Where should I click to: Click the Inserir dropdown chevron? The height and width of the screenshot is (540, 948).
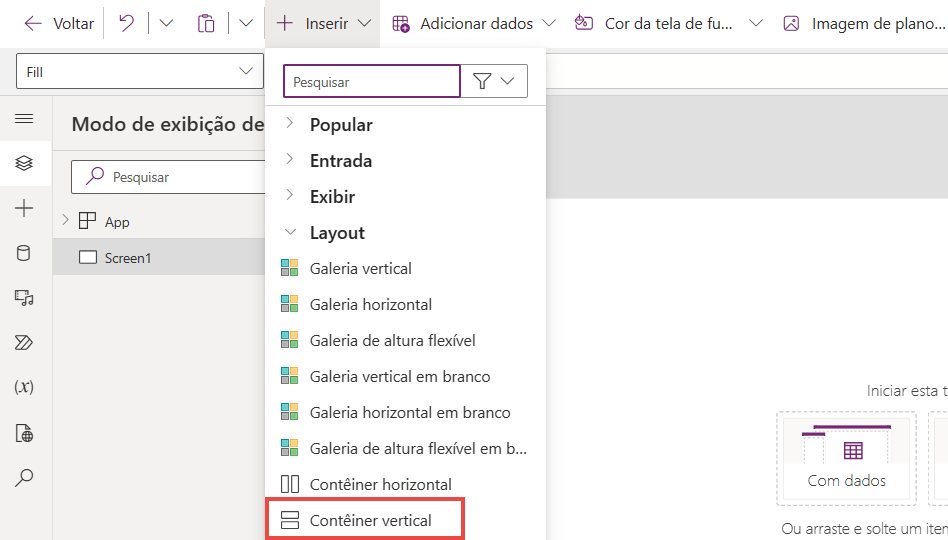pyautogui.click(x=364, y=24)
